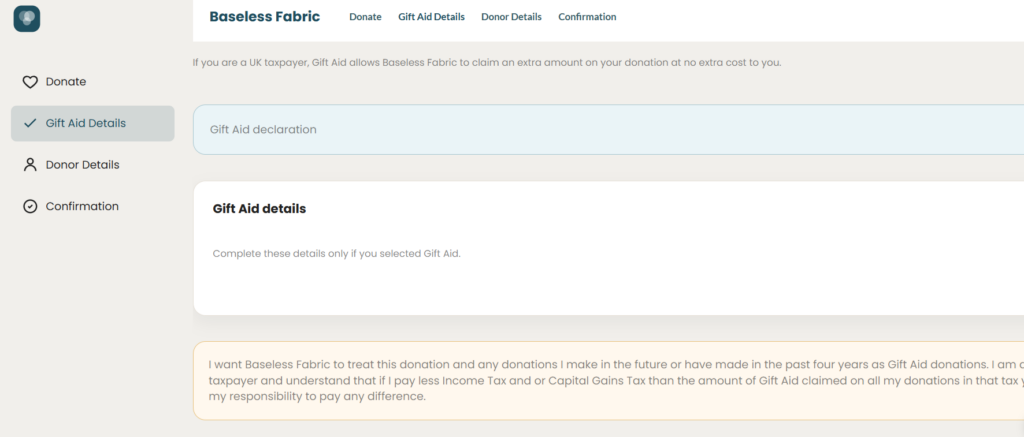Click the checkmark icon beside Gift Aid Details

(30, 123)
